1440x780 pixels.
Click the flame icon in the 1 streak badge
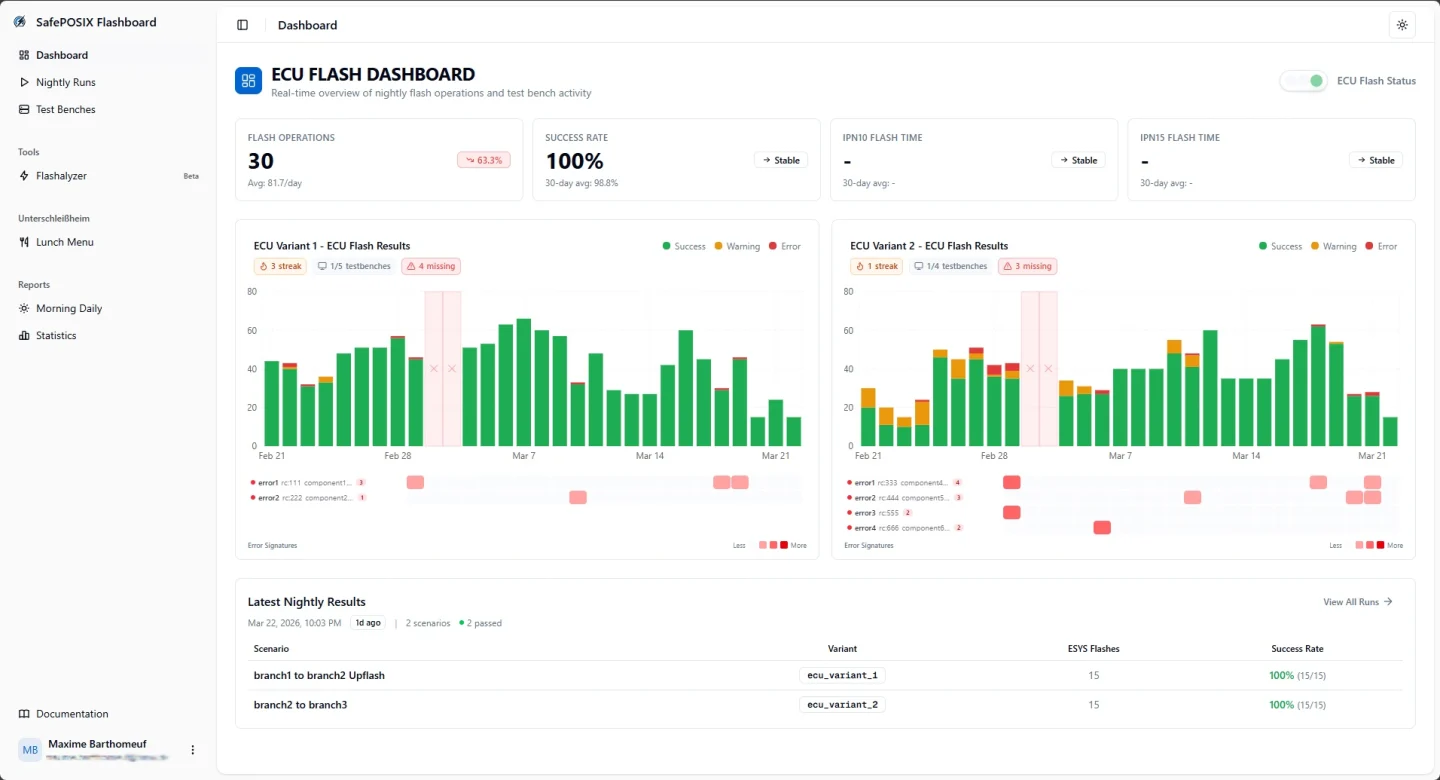pos(860,267)
